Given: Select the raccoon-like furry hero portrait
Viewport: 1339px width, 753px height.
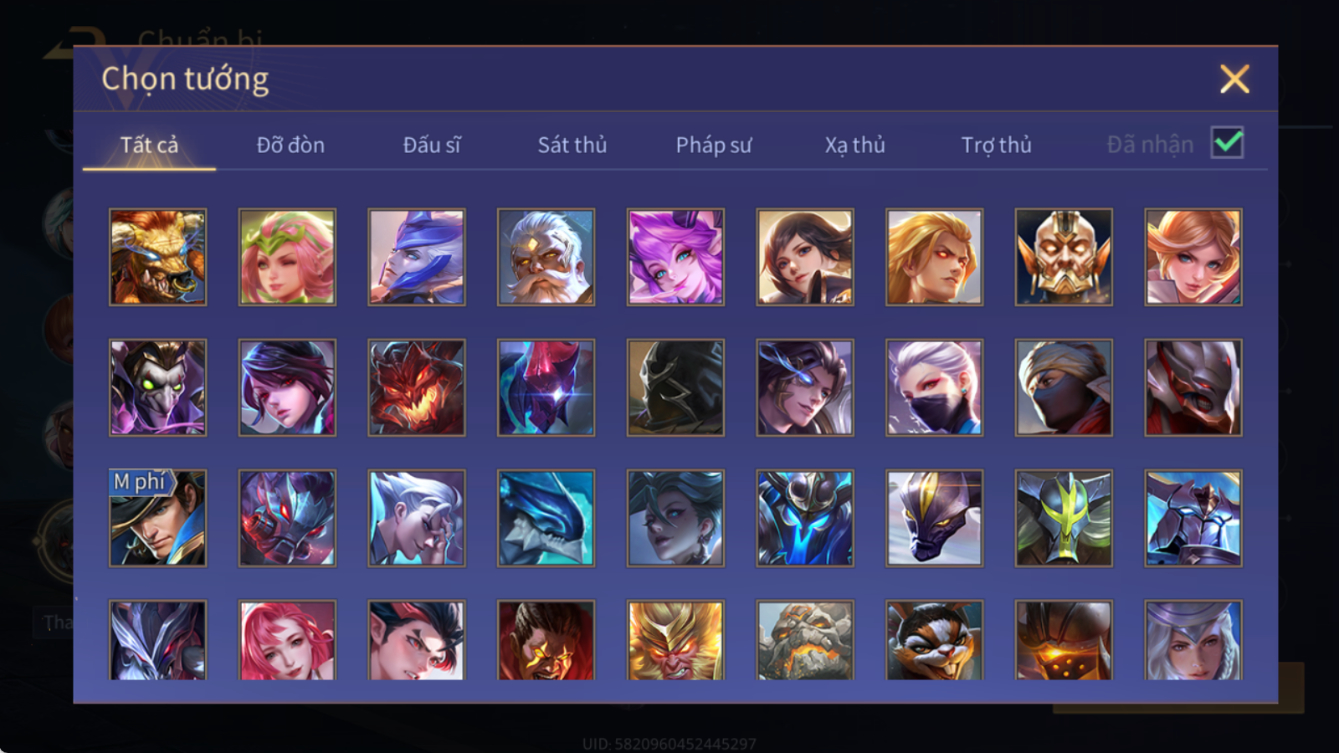Looking at the screenshot, I should coord(935,640).
